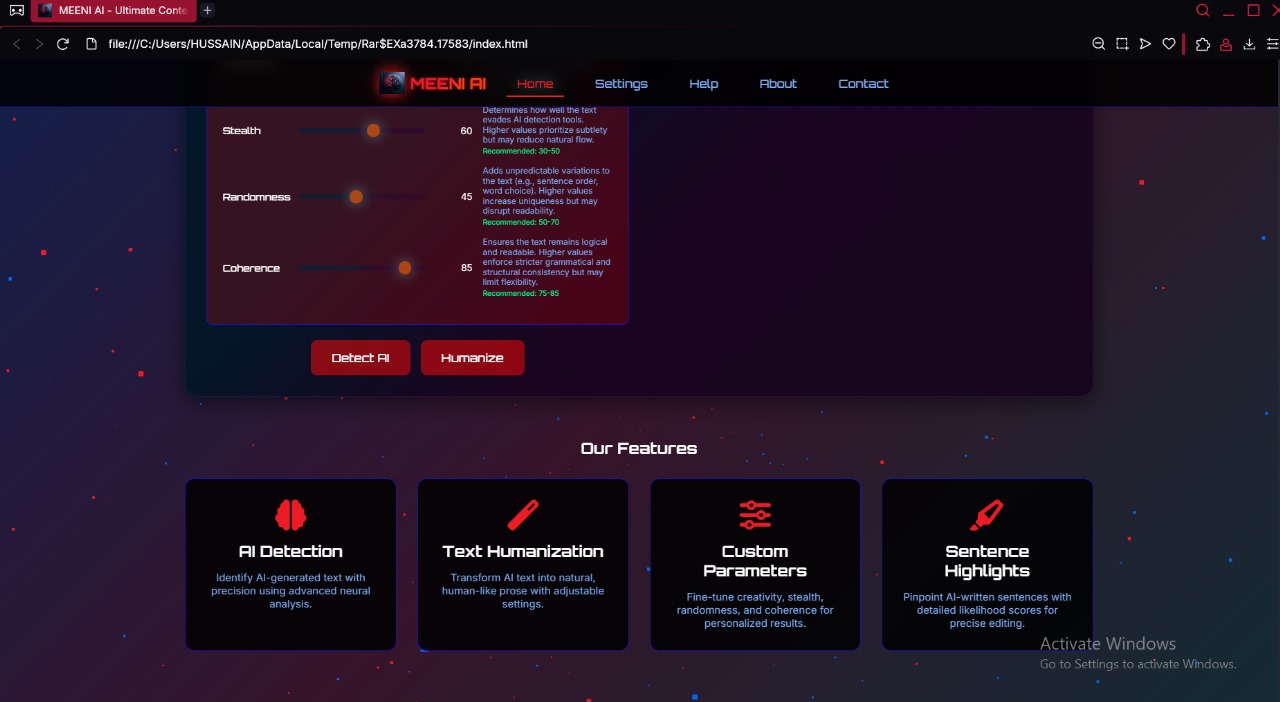This screenshot has height=702, width=1280.
Task: Click the Detect AI button
Action: point(360,358)
